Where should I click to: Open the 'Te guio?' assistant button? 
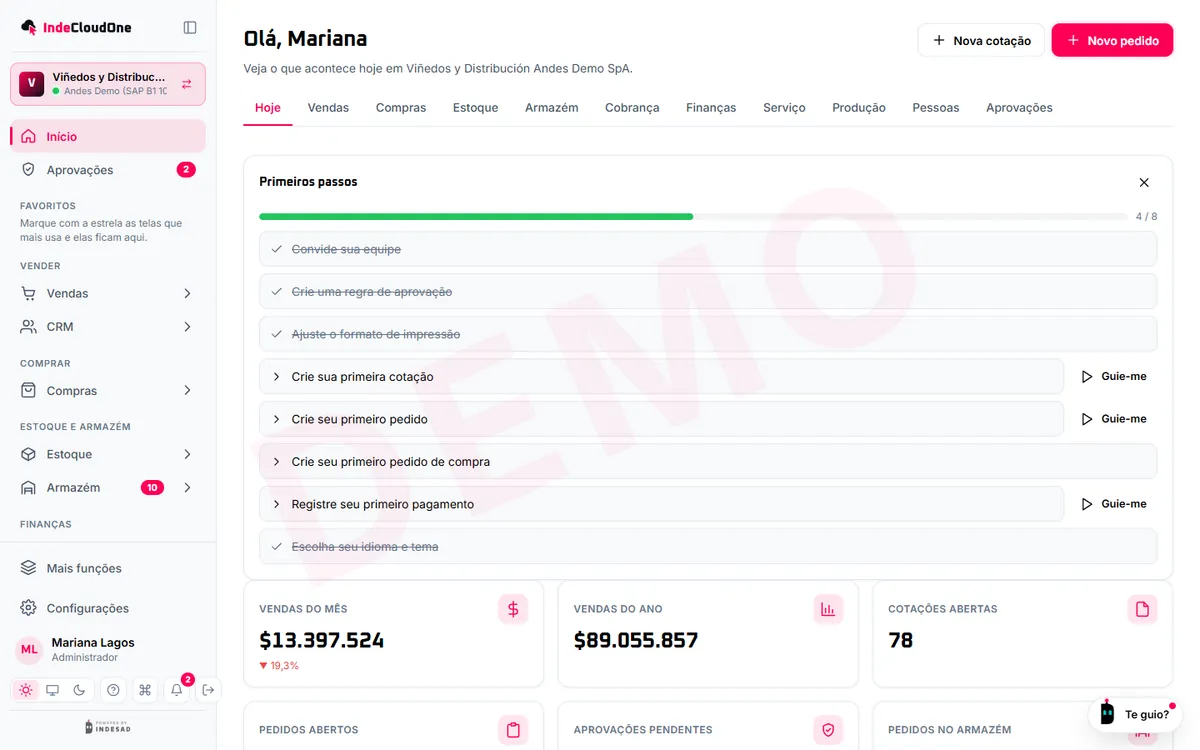pyautogui.click(x=1135, y=714)
